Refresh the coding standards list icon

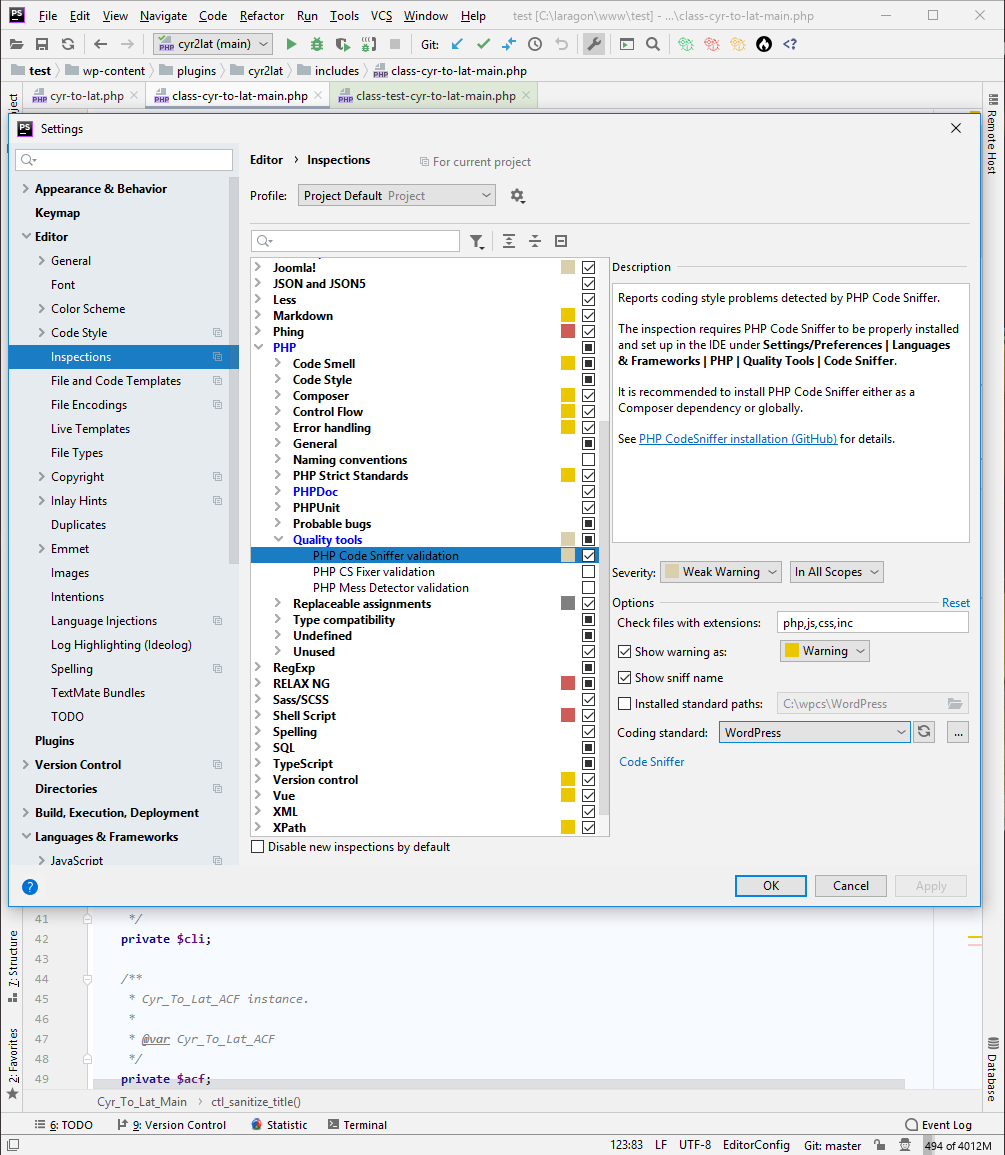pyautogui.click(x=924, y=732)
